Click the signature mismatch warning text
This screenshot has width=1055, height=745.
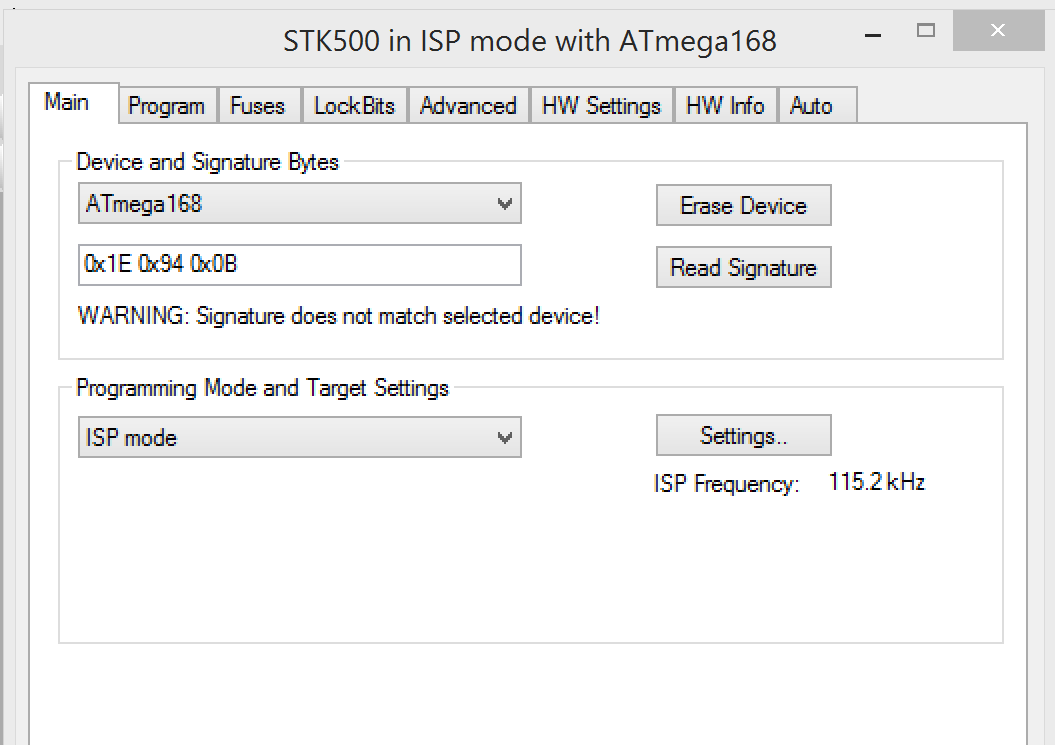pos(339,317)
